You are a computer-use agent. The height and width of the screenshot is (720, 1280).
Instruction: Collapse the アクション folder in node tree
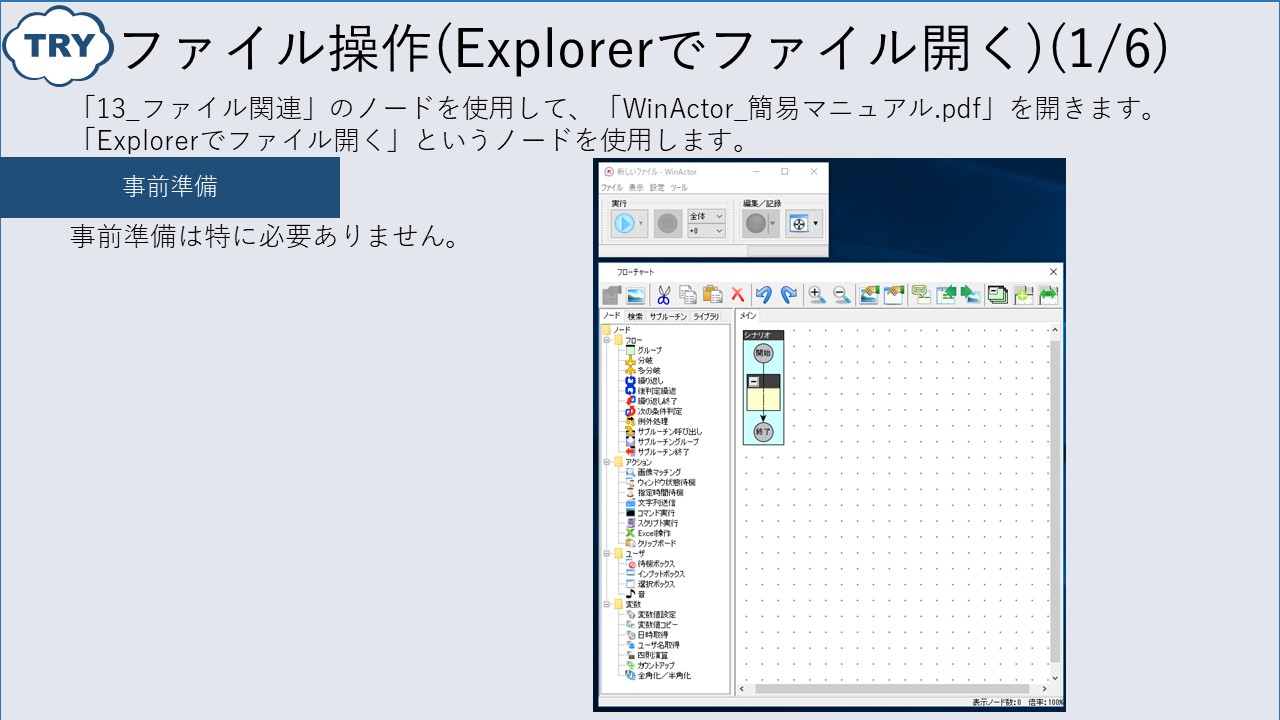(606, 462)
